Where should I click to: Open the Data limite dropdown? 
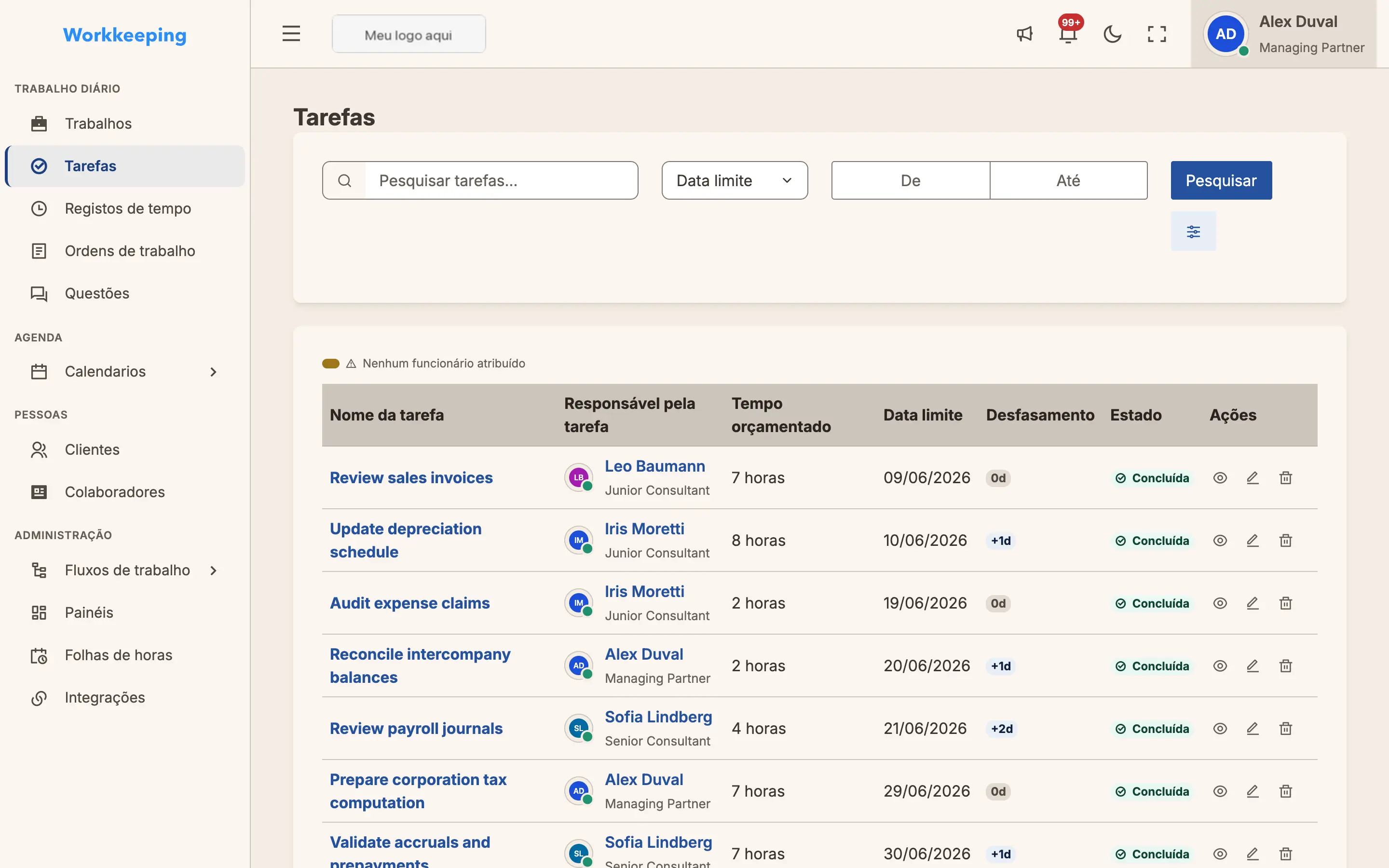[x=734, y=180]
